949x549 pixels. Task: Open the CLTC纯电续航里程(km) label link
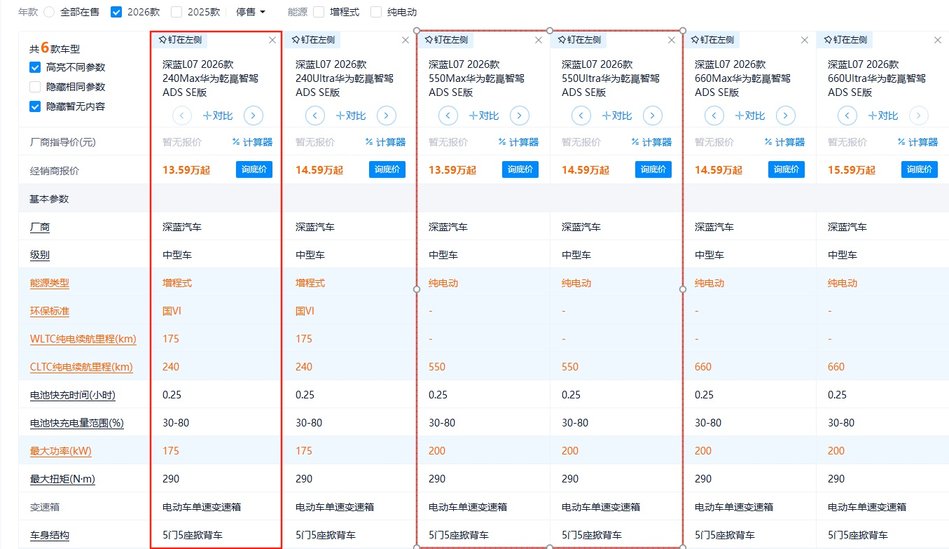point(81,367)
